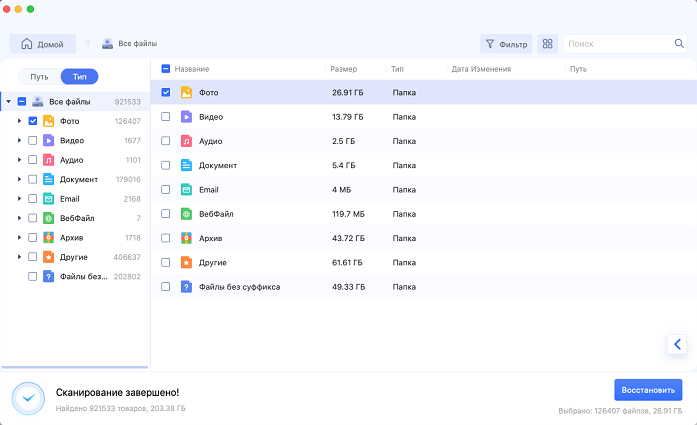Image resolution: width=697 pixels, height=425 pixels.
Task: Click the Фото folder icon in file list
Action: pos(186,92)
